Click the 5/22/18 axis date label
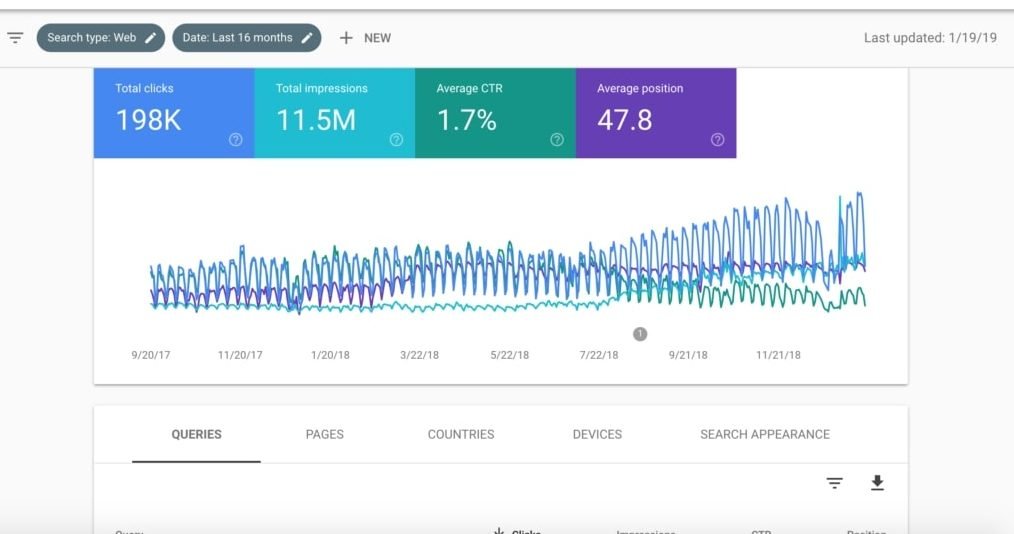The height and width of the screenshot is (534, 1014). point(510,355)
